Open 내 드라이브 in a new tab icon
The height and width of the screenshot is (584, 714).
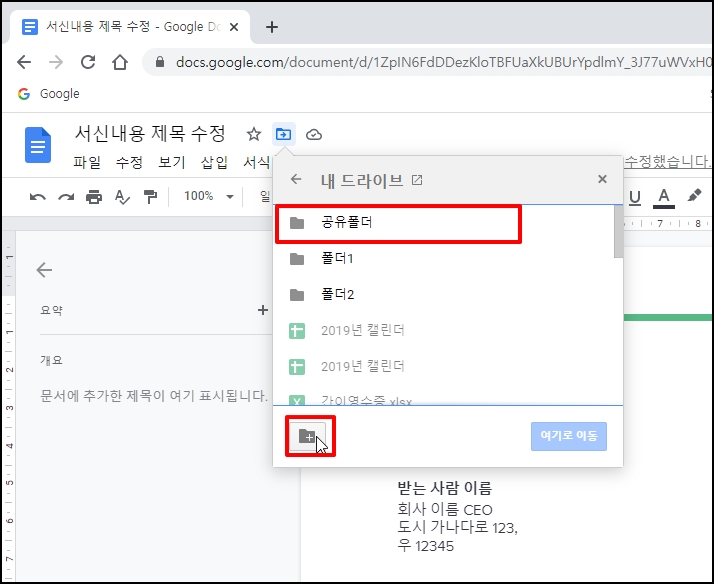(x=417, y=180)
